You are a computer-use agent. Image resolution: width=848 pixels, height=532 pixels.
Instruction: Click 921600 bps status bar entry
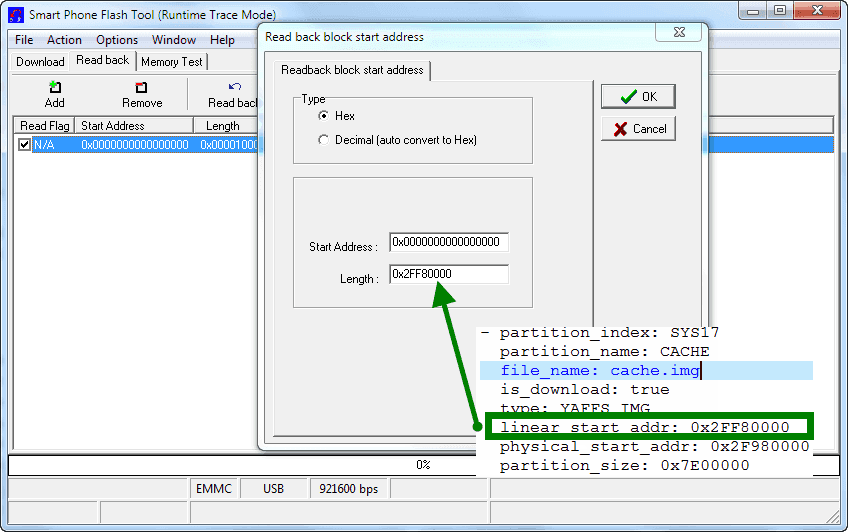point(349,489)
